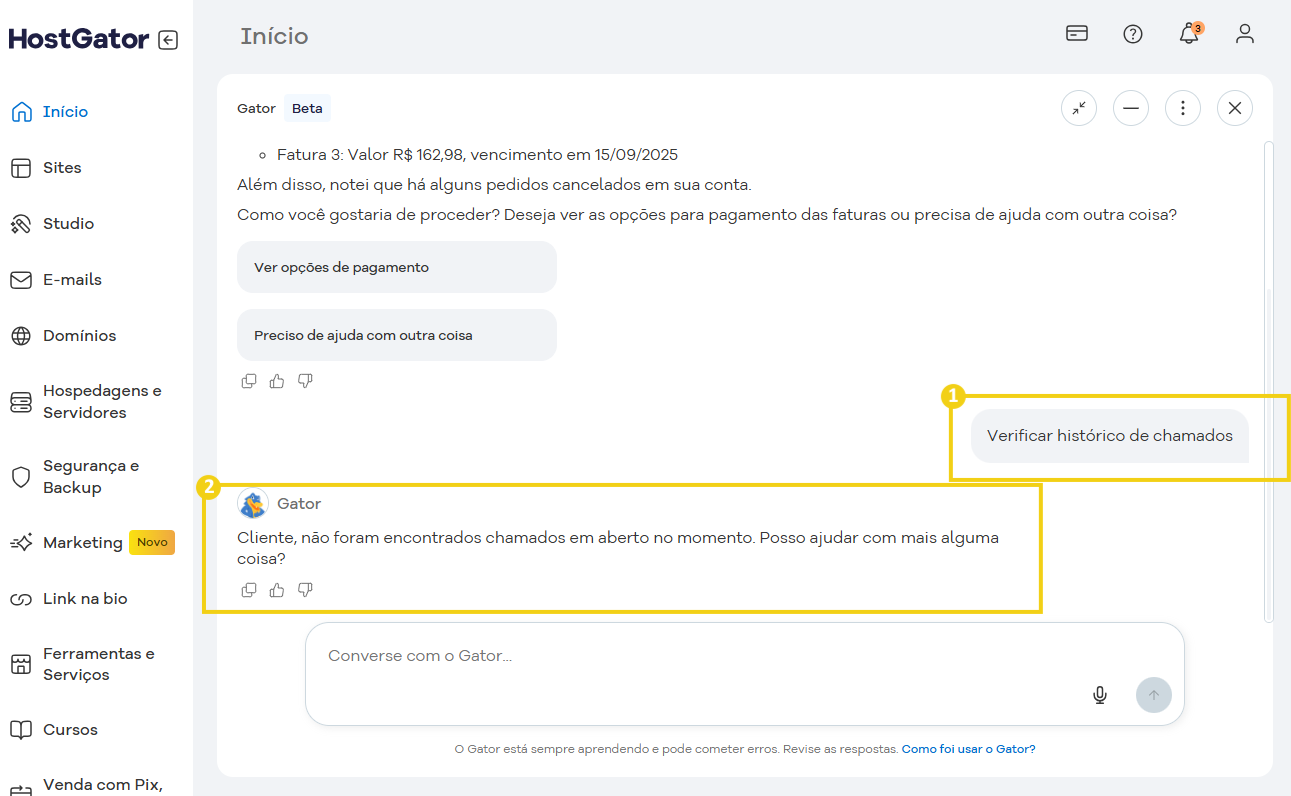Screen dimensions: 1291x796
Task: Open the user account profile icon
Action: [1244, 34]
